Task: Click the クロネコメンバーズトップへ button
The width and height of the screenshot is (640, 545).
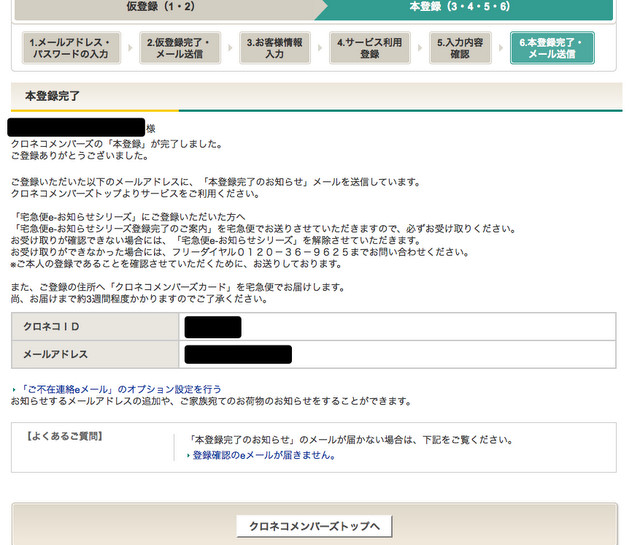Action: pyautogui.click(x=314, y=526)
